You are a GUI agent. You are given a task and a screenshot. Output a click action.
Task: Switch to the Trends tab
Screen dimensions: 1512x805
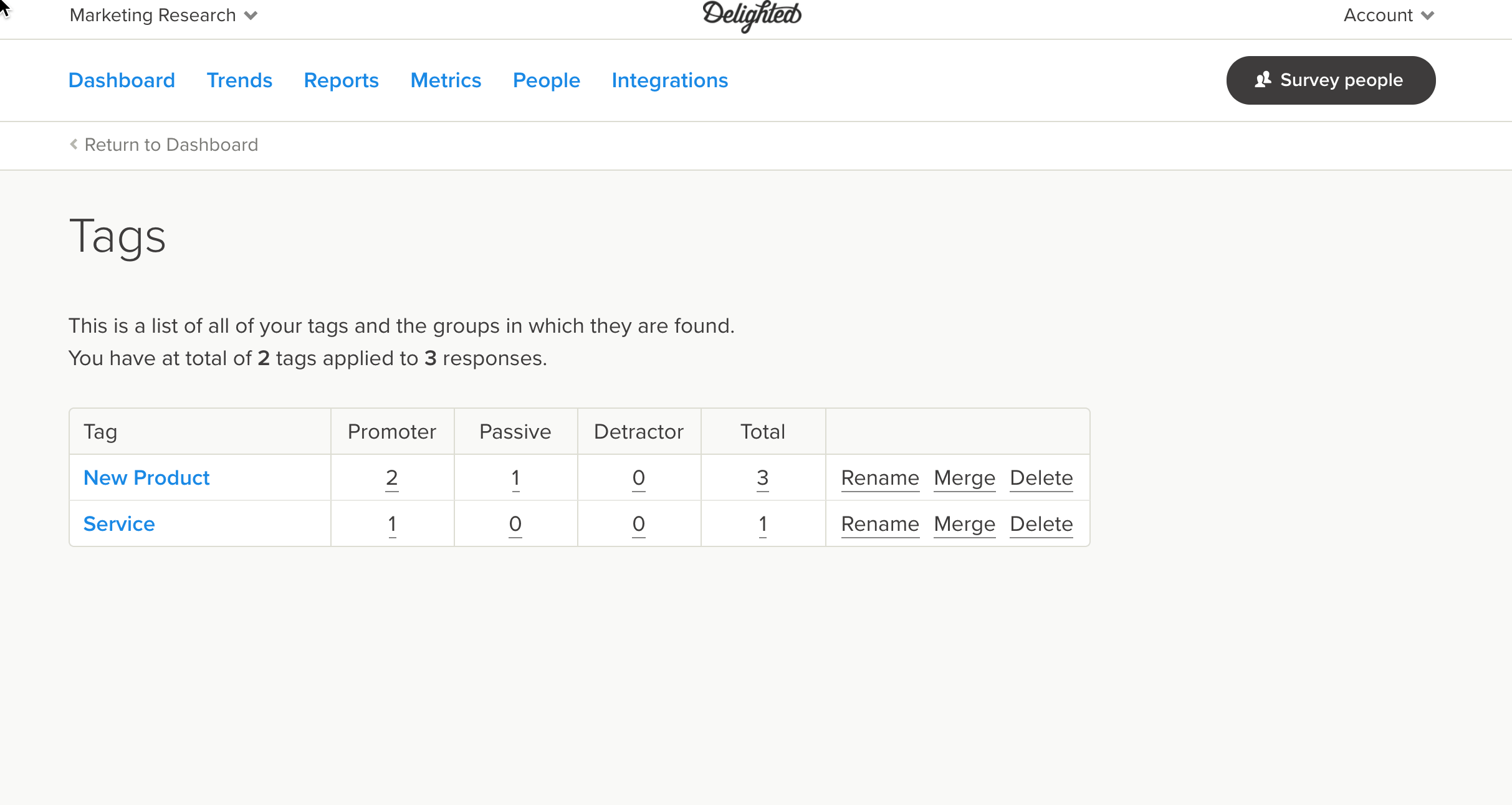(x=239, y=80)
